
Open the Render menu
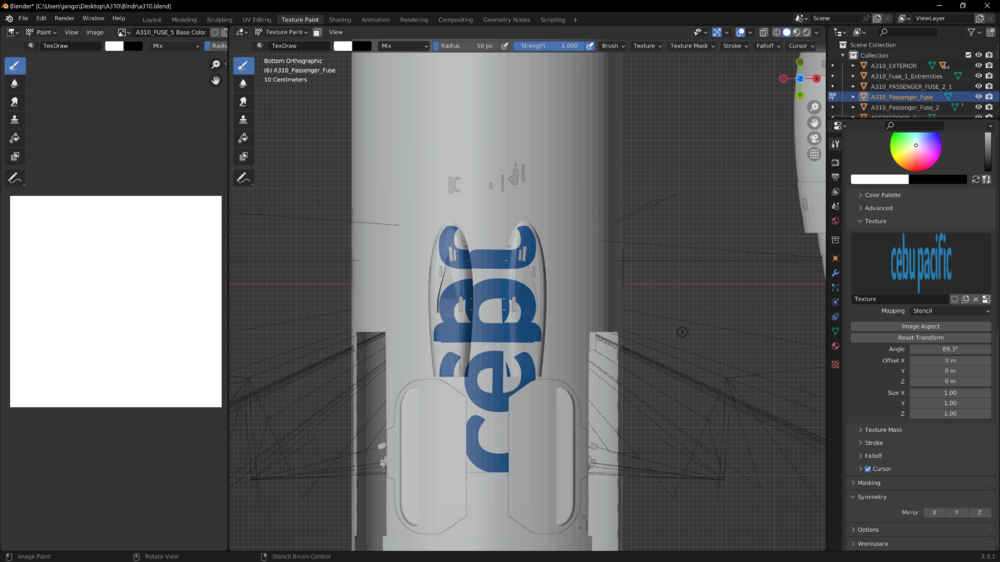point(64,18)
